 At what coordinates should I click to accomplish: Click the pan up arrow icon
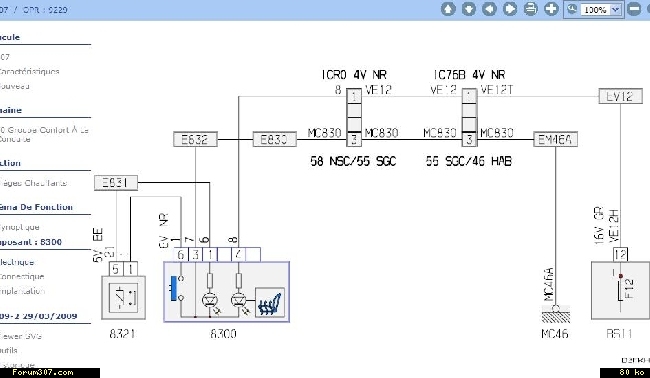[x=448, y=9]
